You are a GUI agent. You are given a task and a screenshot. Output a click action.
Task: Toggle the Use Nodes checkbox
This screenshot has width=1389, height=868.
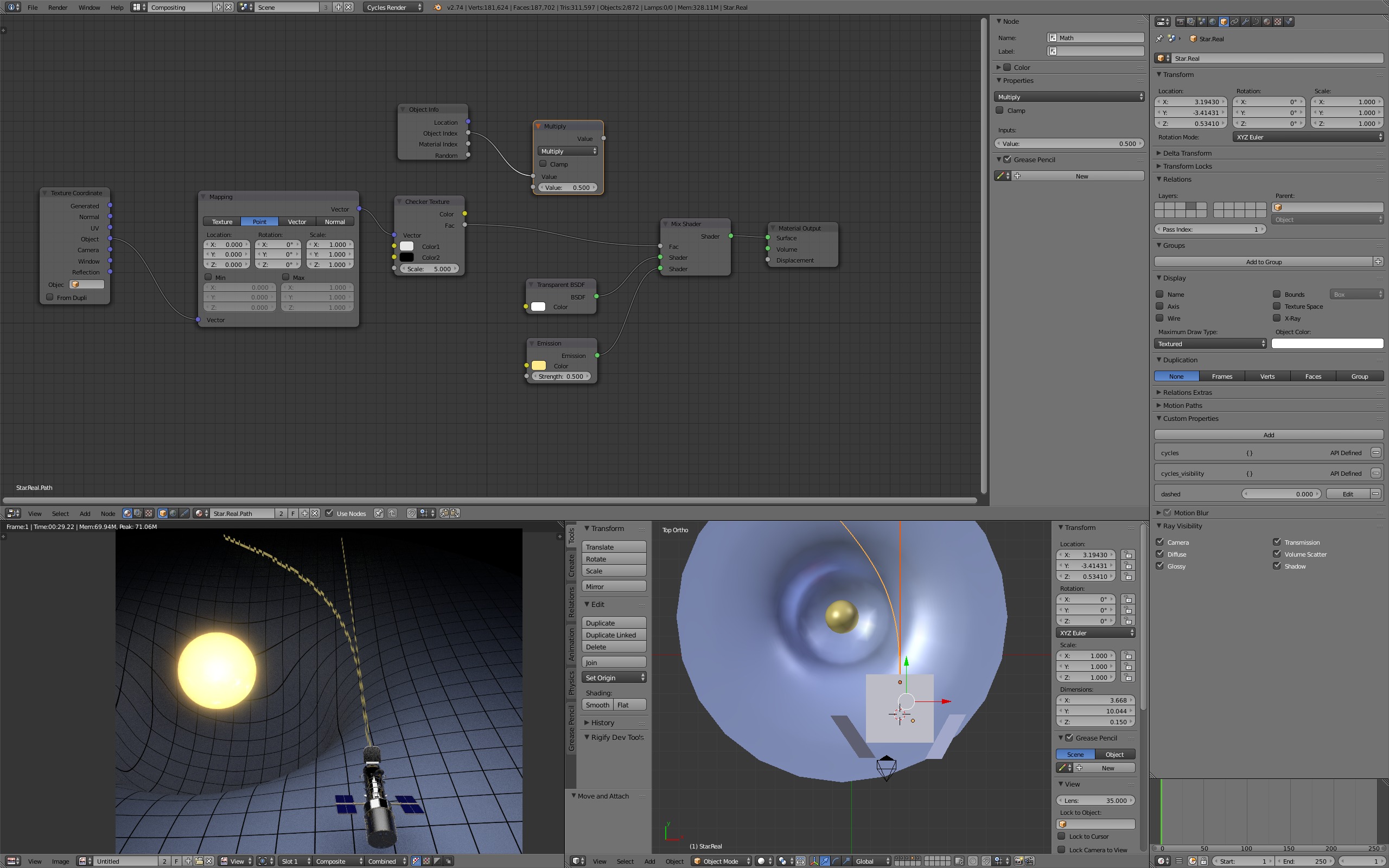pyautogui.click(x=329, y=513)
